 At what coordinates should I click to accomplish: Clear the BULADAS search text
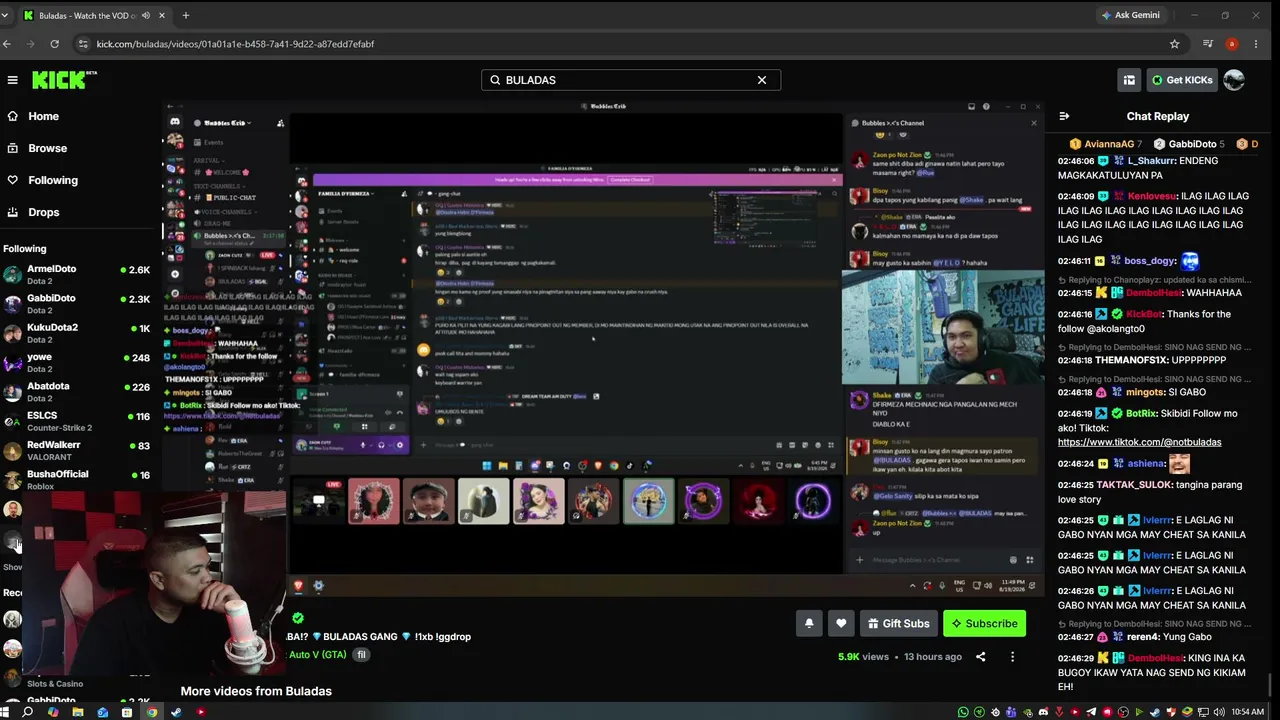click(762, 80)
